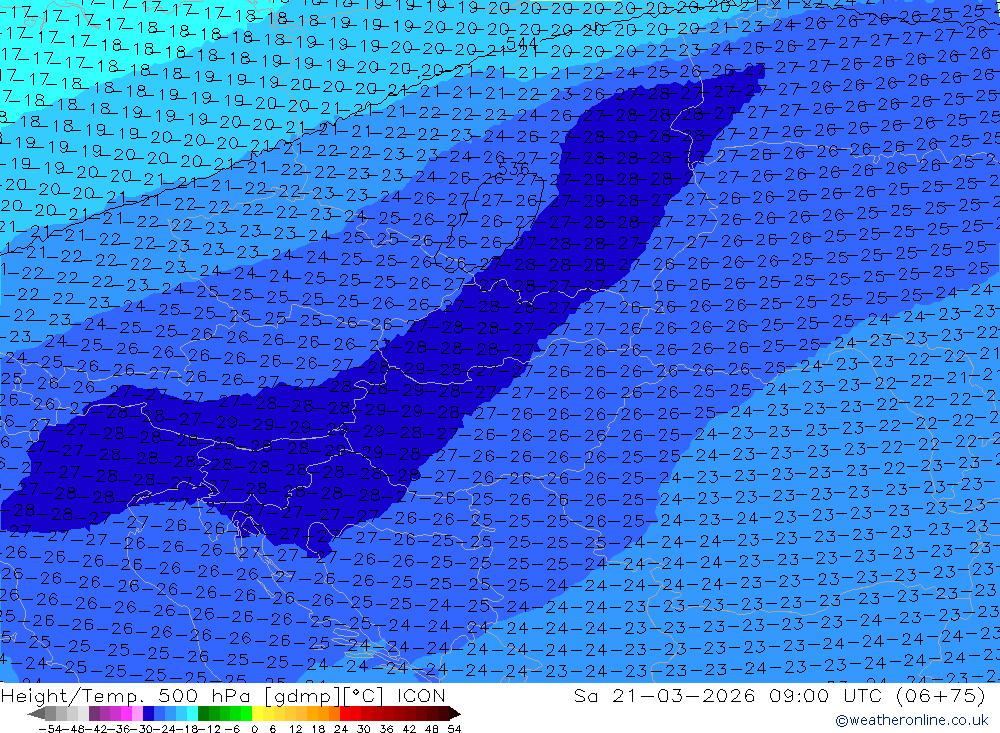This screenshot has height=733, width=1000.
Task: Click the 544 height contour label
Action: (x=522, y=43)
